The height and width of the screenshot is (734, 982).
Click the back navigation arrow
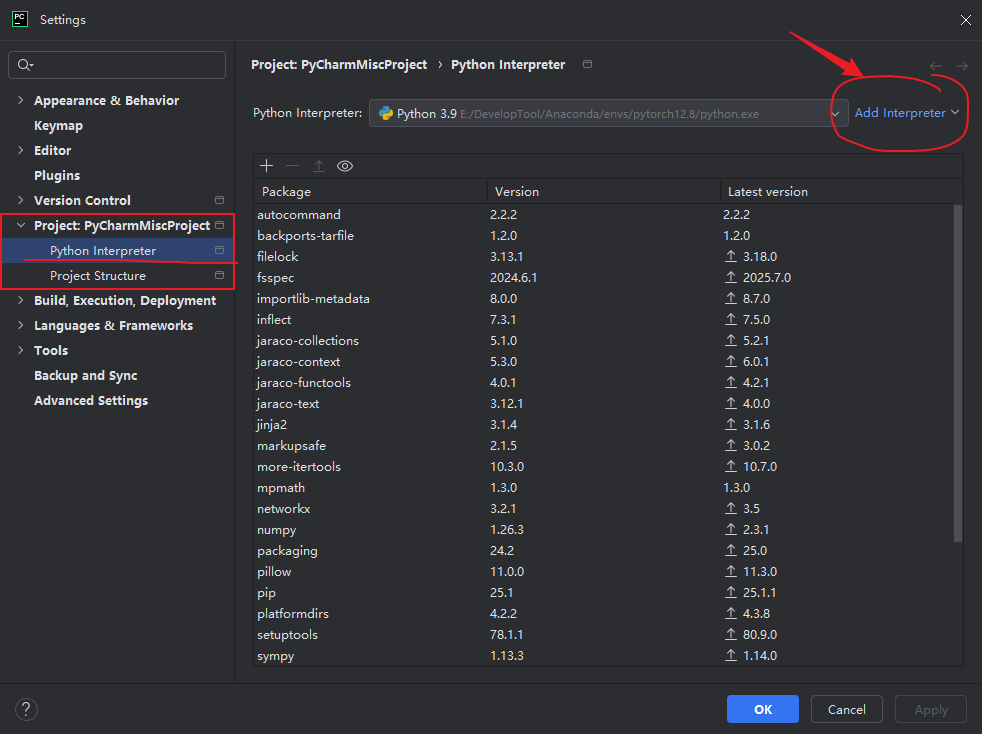pyautogui.click(x=936, y=66)
